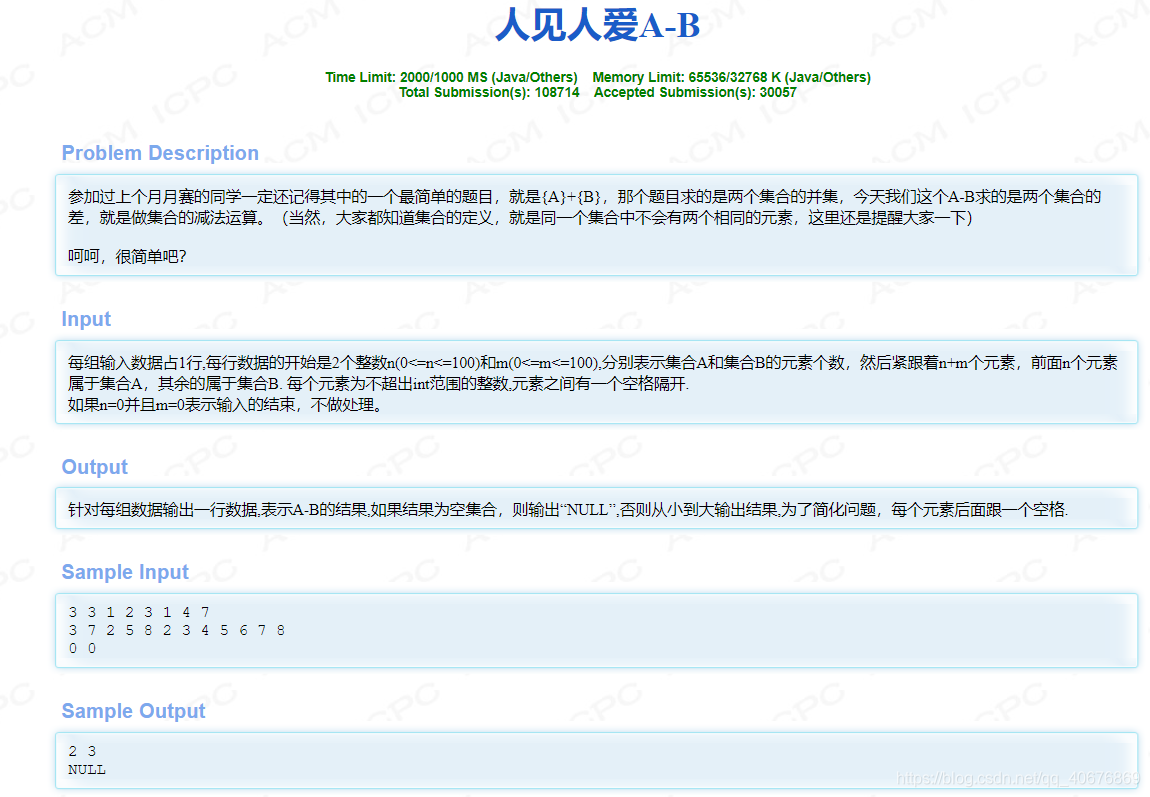
Task: Click the output description 针对每组数据输出一行数据
Action: pyautogui.click(x=568, y=510)
